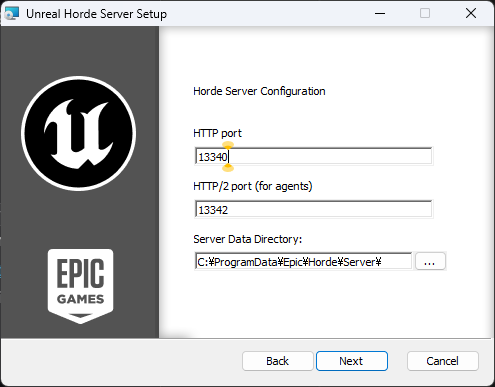Close the Unreal Horde Server Setup window

click(x=471, y=13)
